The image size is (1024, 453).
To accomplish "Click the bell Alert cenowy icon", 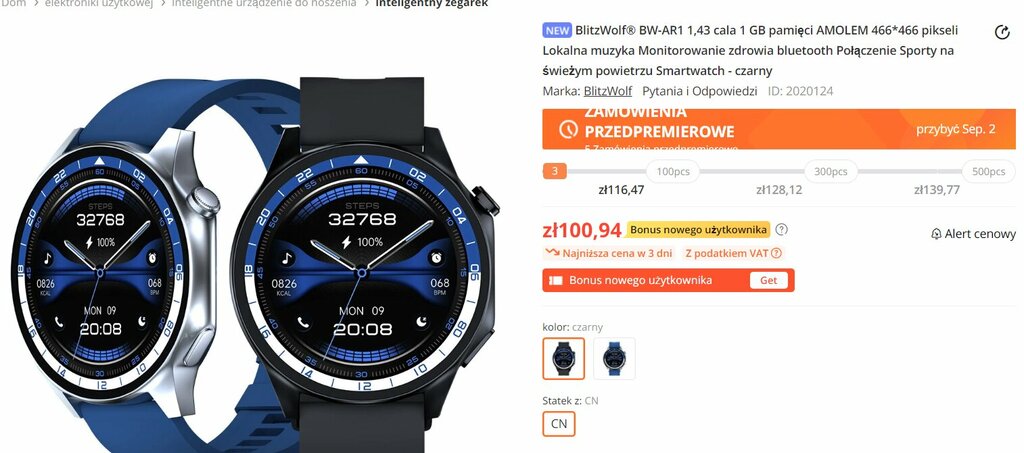I will (936, 234).
